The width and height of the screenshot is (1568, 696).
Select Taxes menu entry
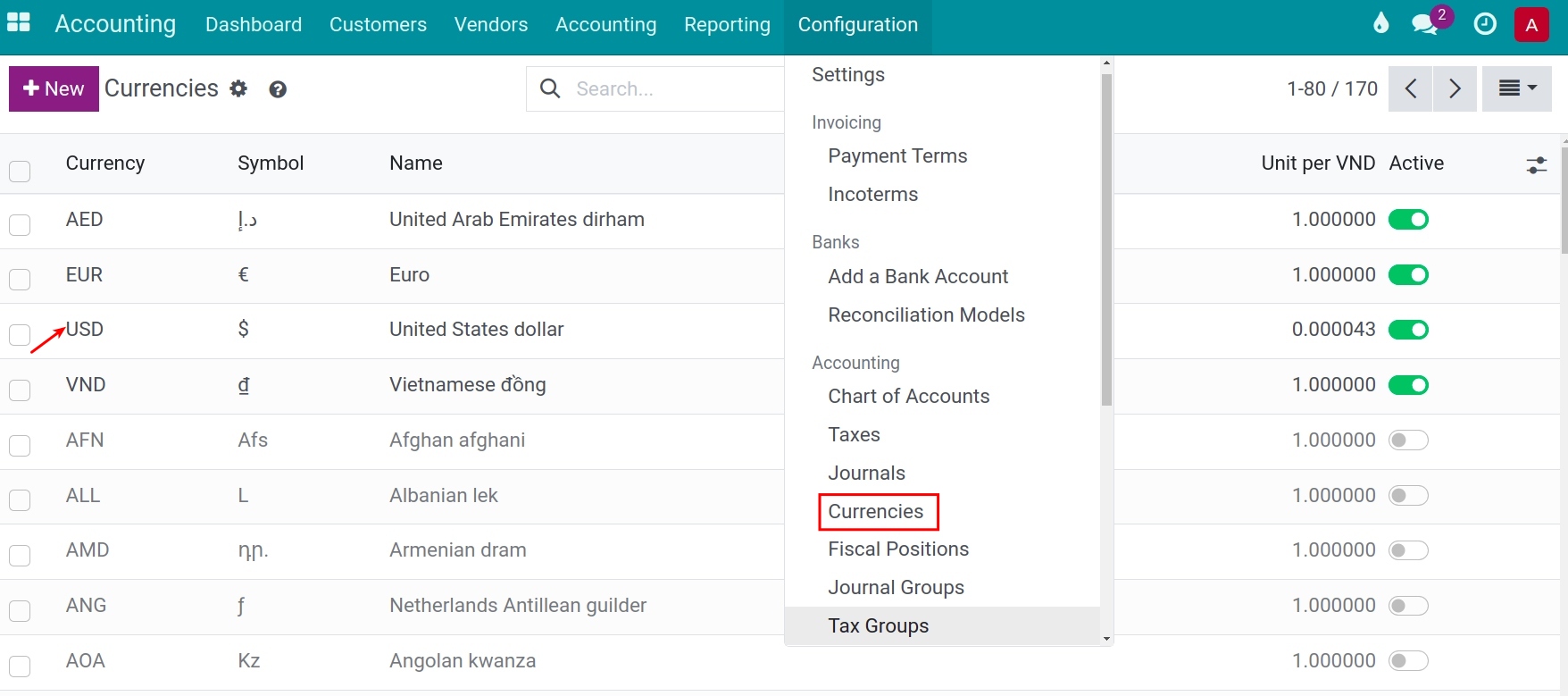[x=854, y=435]
